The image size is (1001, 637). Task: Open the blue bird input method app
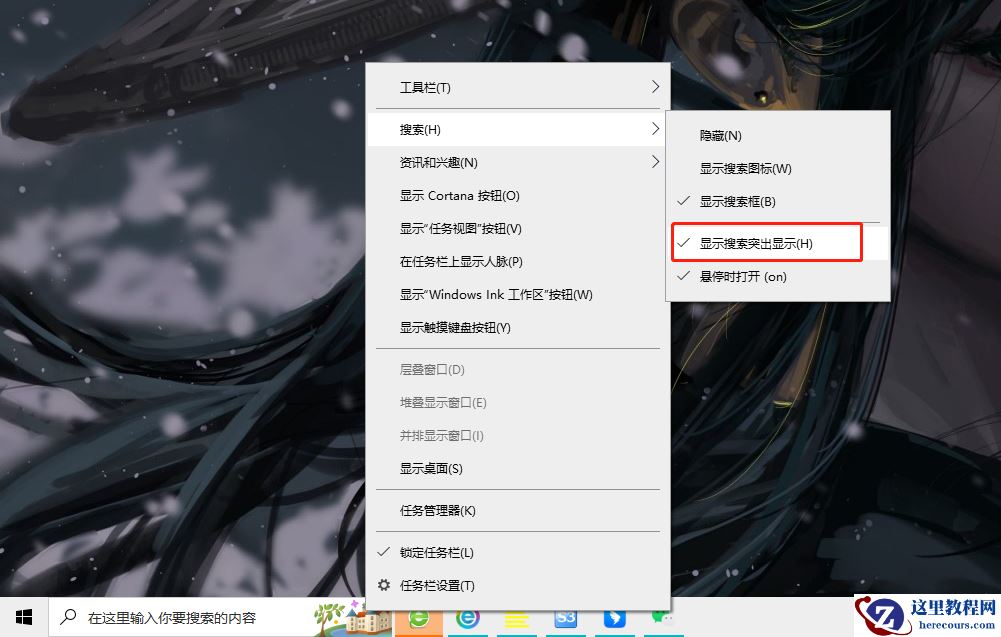click(612, 622)
